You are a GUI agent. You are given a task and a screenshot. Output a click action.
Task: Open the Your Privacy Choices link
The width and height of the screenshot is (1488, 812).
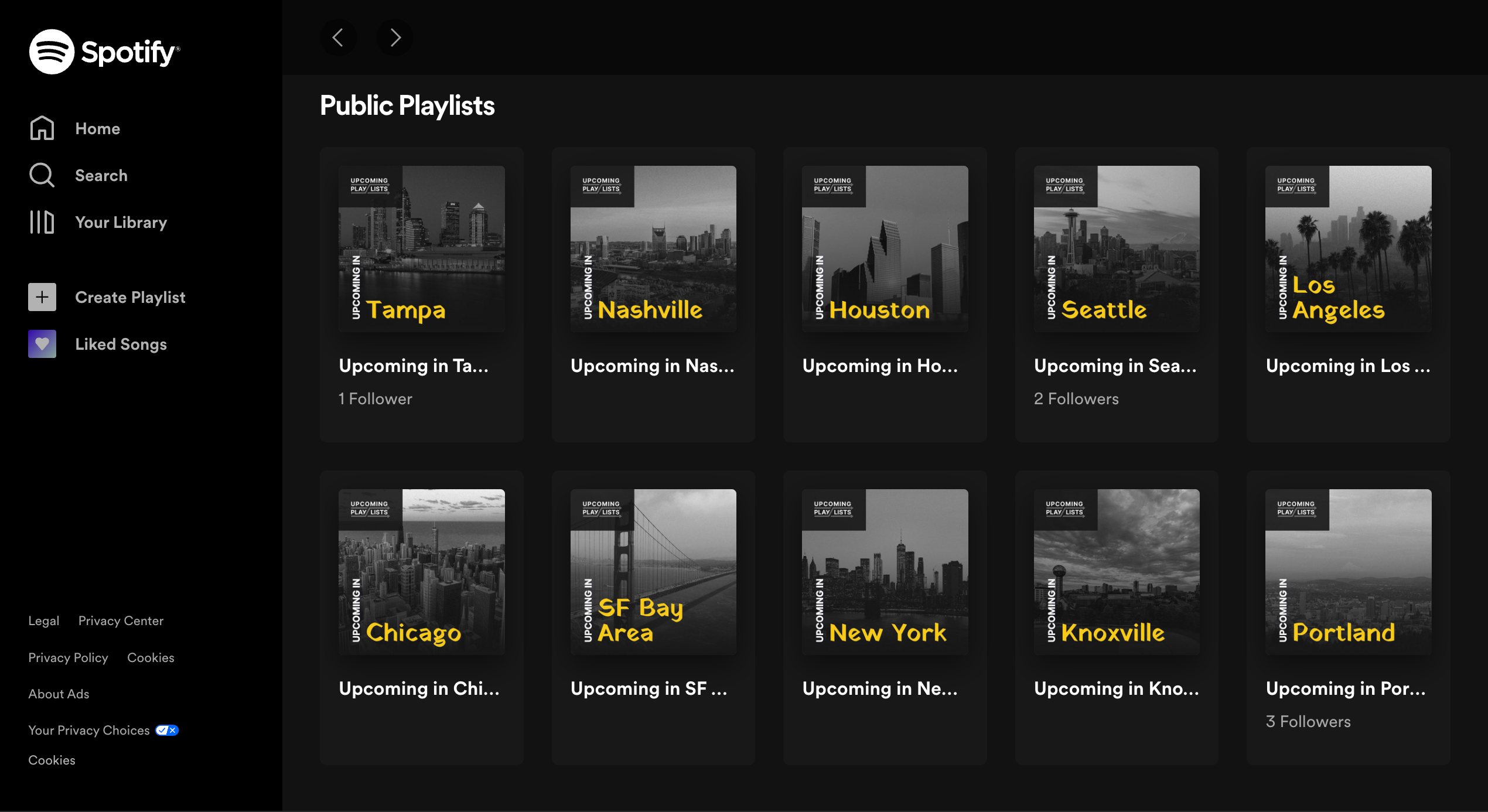[x=89, y=730]
